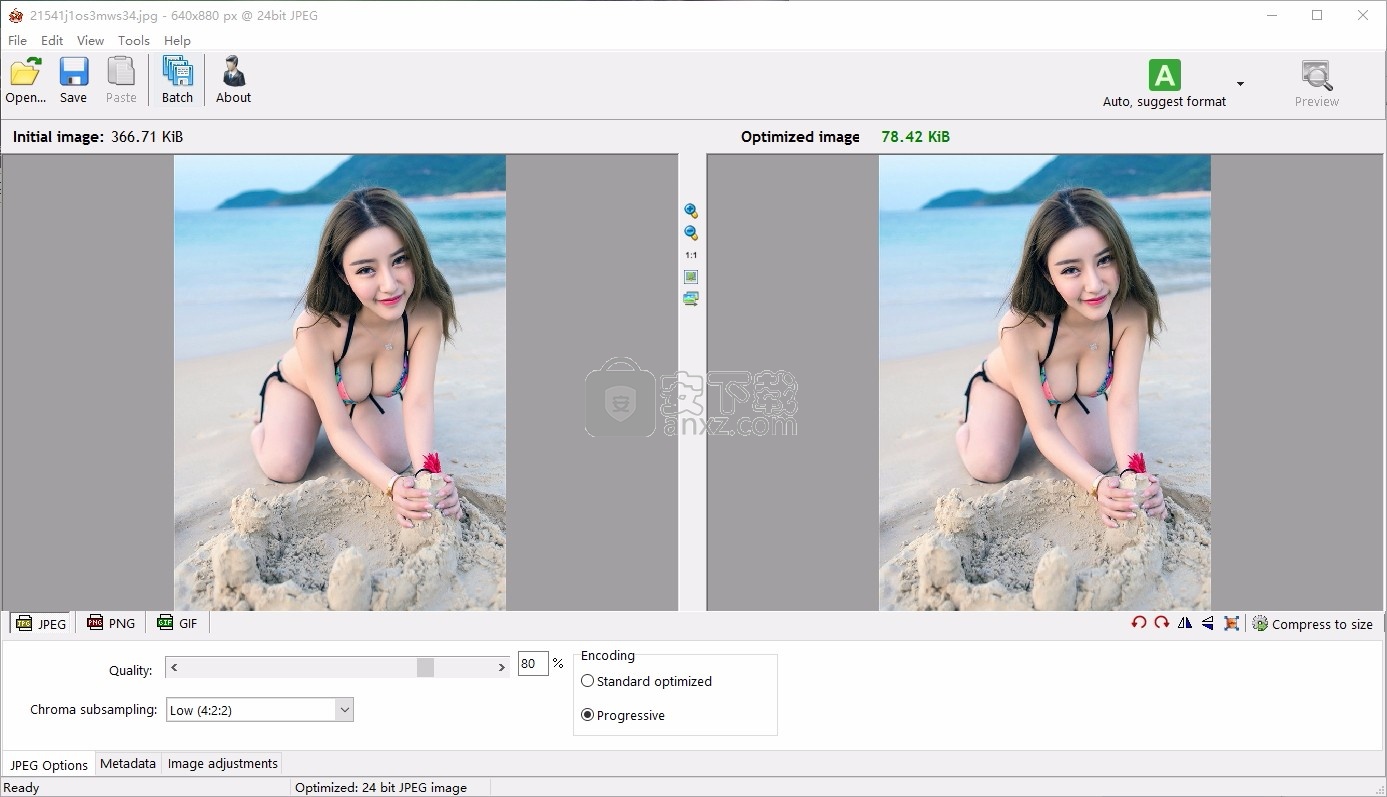
Task: Switch to the GIF format tab
Action: point(177,623)
